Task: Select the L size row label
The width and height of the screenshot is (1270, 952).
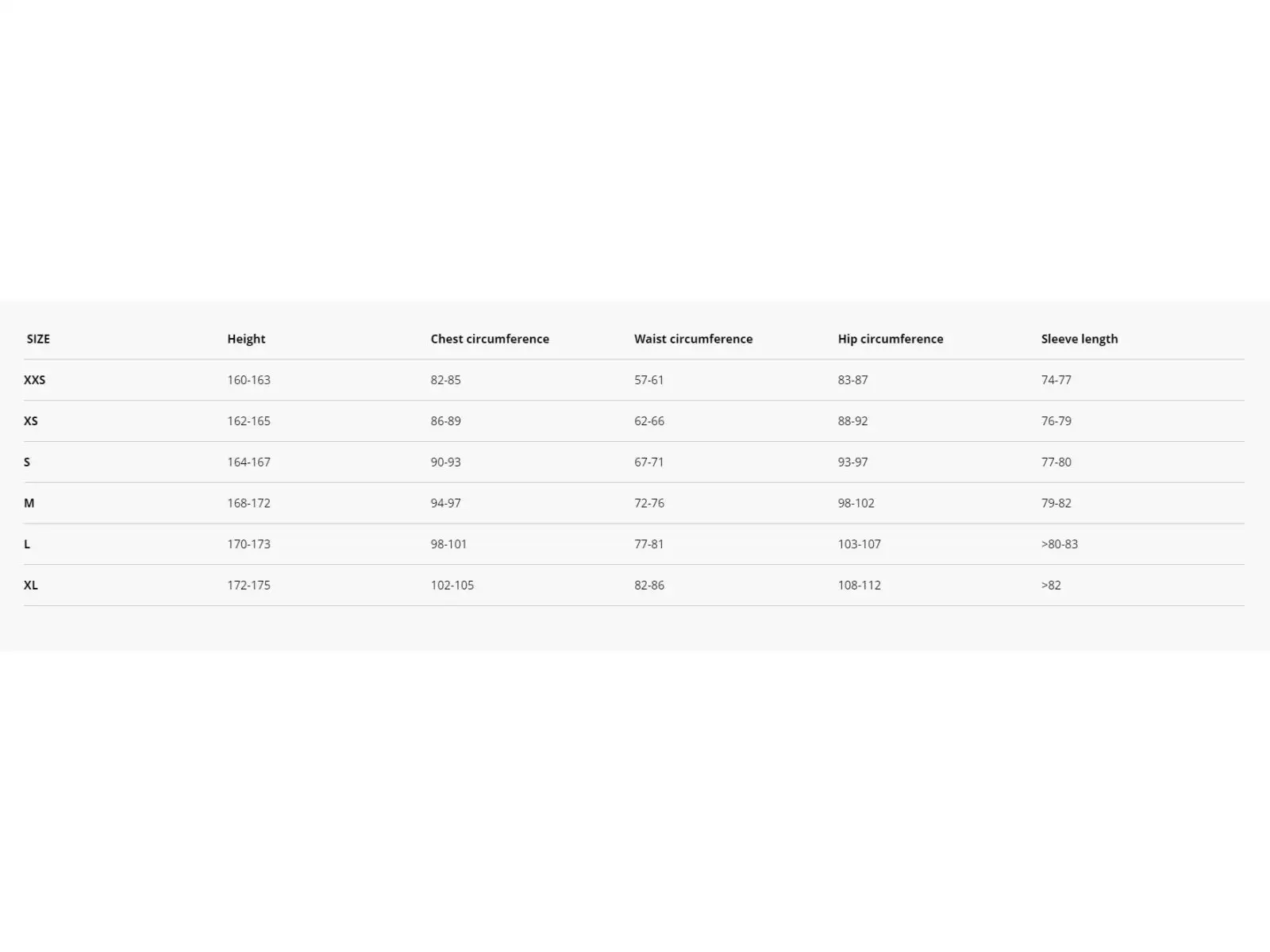Action: coord(27,544)
